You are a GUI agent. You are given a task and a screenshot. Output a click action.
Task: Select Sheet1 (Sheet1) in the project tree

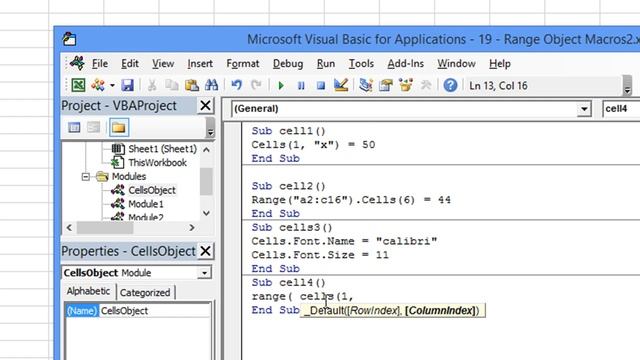[x=162, y=149]
